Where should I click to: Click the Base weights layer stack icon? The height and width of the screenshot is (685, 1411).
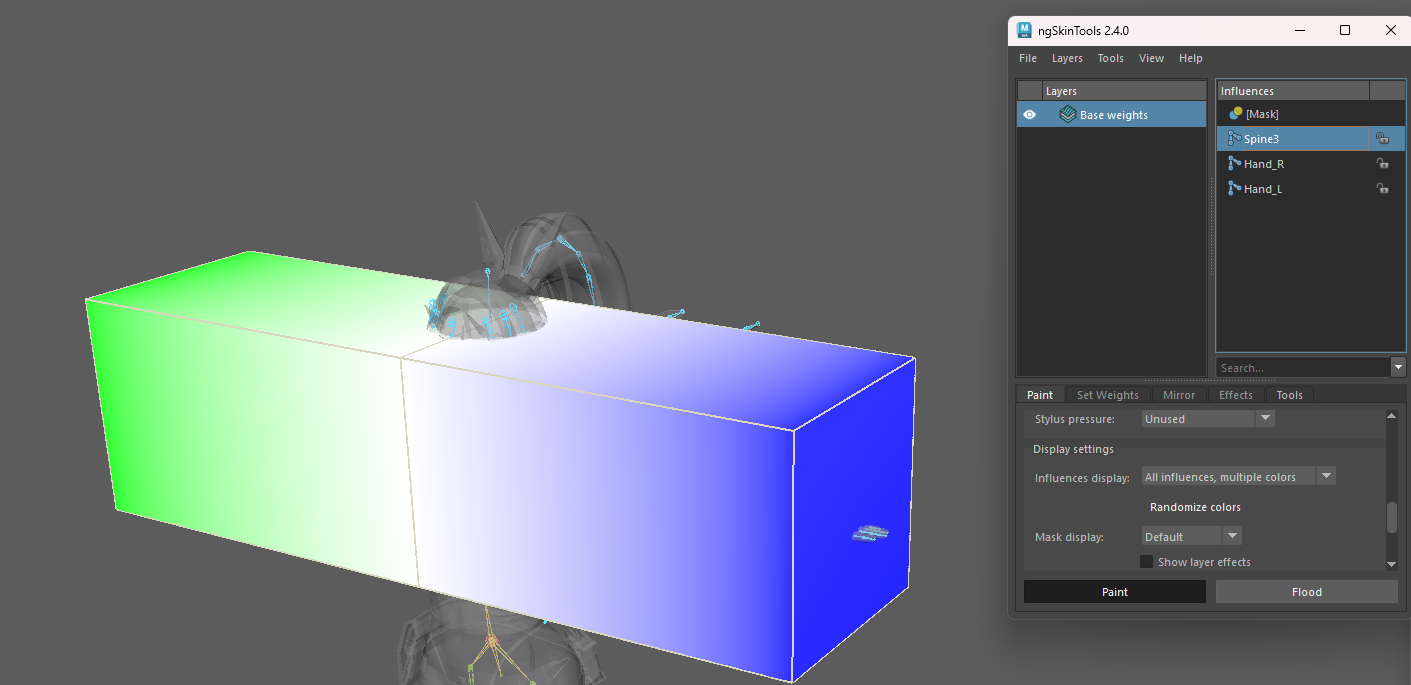[x=1067, y=115]
